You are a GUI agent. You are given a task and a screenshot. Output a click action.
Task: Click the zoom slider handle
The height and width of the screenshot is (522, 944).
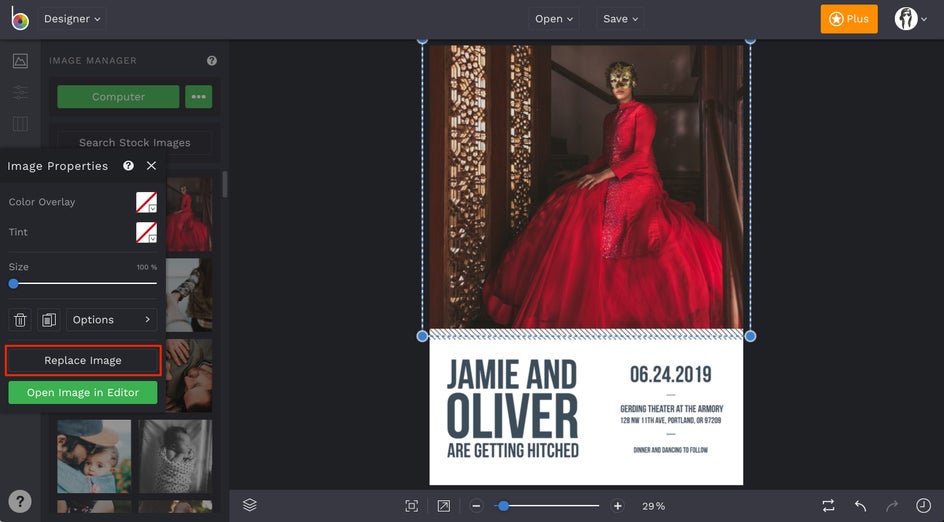pos(503,506)
